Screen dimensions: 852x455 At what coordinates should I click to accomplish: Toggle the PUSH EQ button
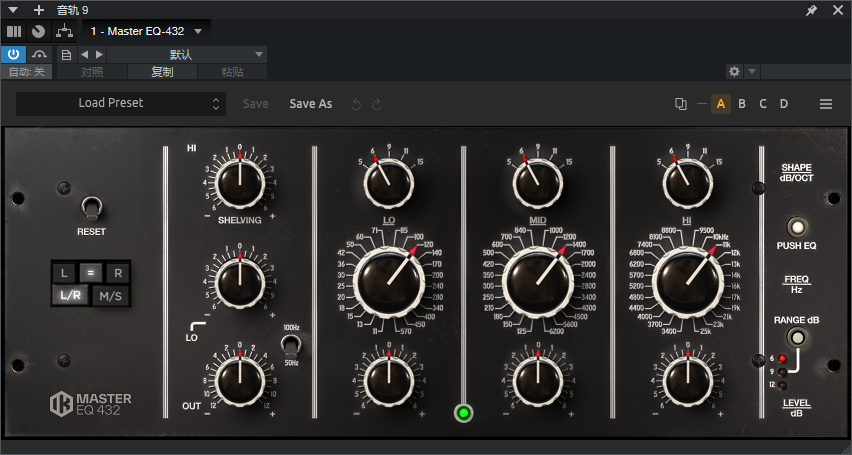pos(797,227)
